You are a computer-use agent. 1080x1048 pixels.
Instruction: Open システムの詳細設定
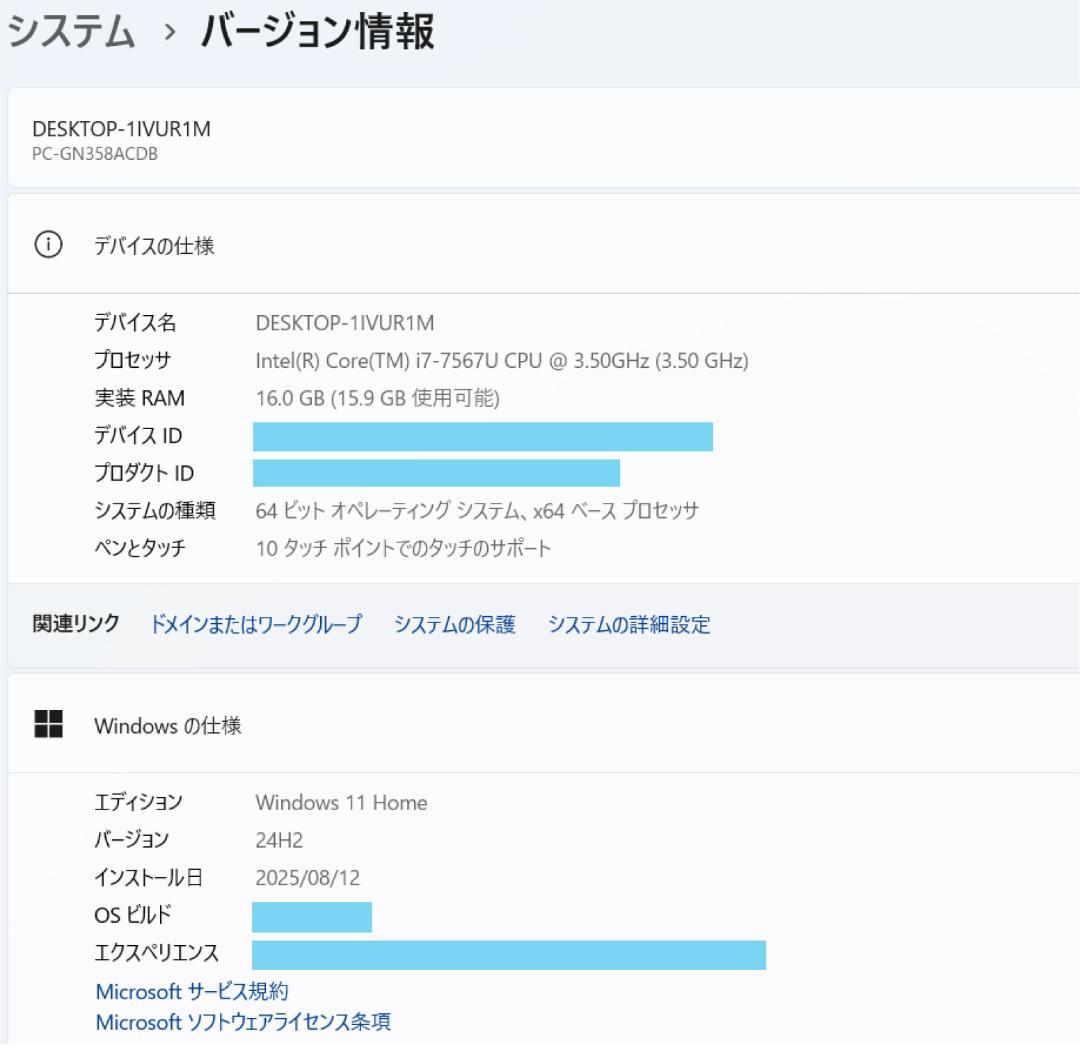[629, 624]
